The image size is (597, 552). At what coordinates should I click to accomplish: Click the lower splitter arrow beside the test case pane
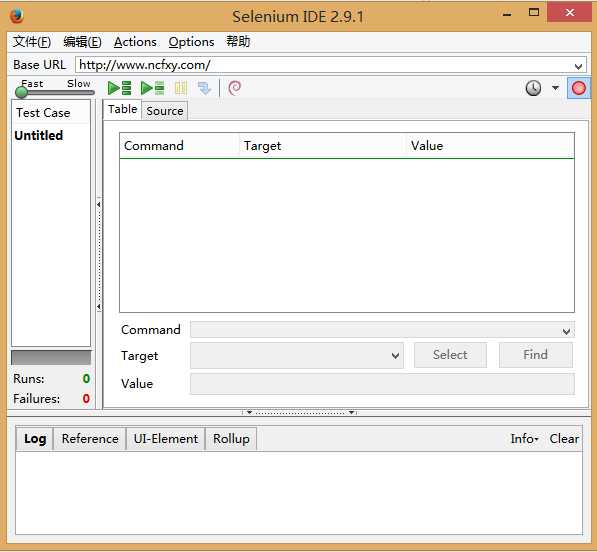coord(99,306)
